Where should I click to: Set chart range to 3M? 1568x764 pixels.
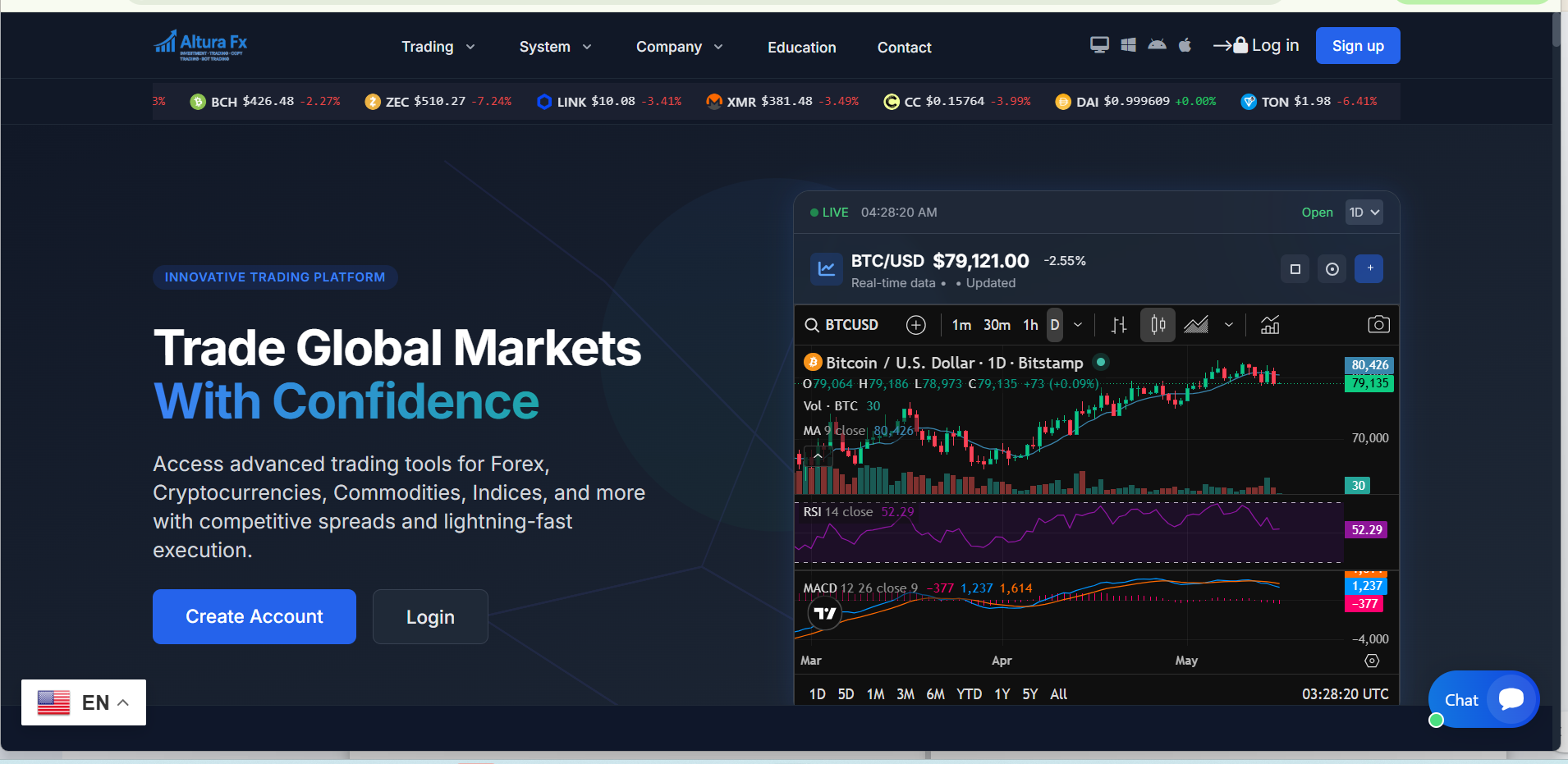tap(905, 694)
